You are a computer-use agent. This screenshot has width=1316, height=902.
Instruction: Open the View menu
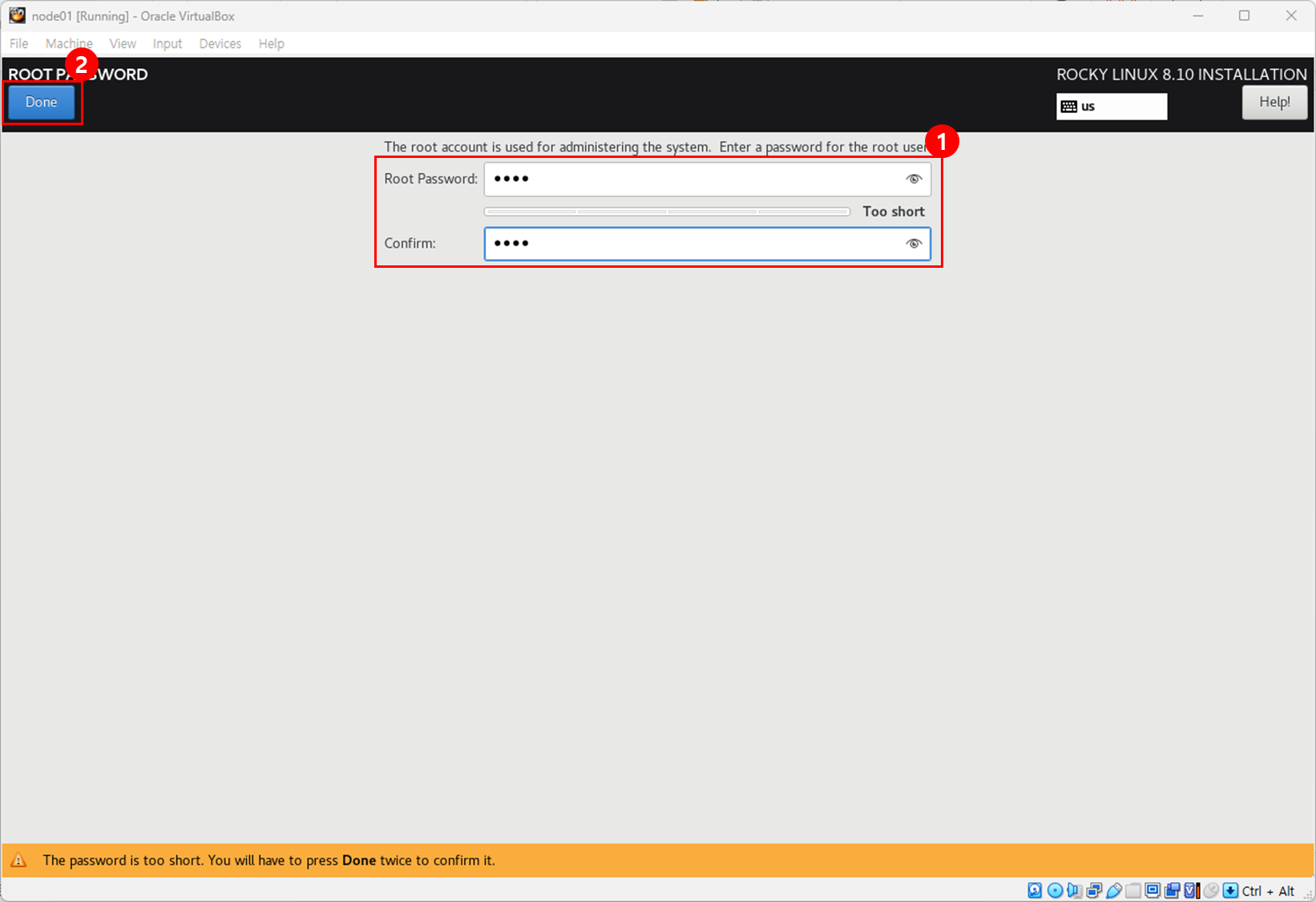click(x=123, y=43)
